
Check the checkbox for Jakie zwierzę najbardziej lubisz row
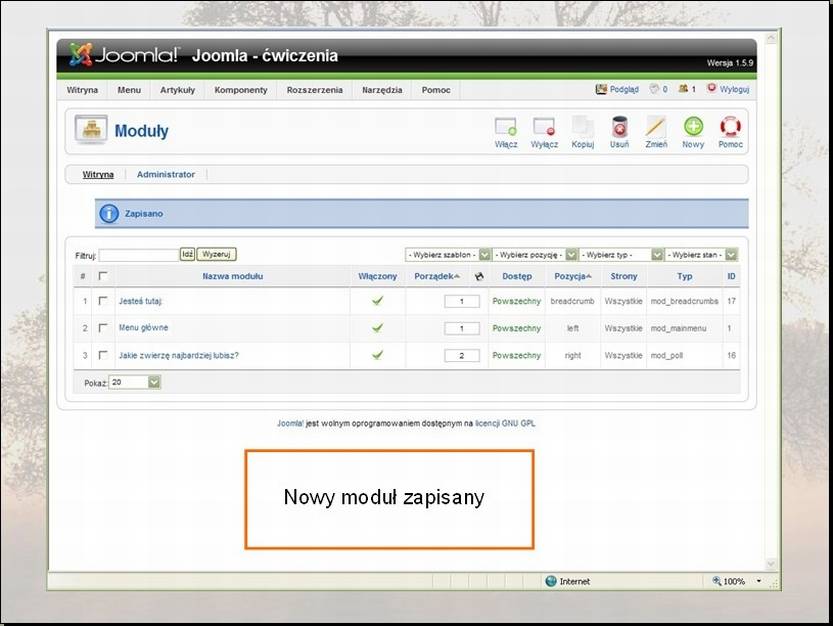tap(103, 355)
